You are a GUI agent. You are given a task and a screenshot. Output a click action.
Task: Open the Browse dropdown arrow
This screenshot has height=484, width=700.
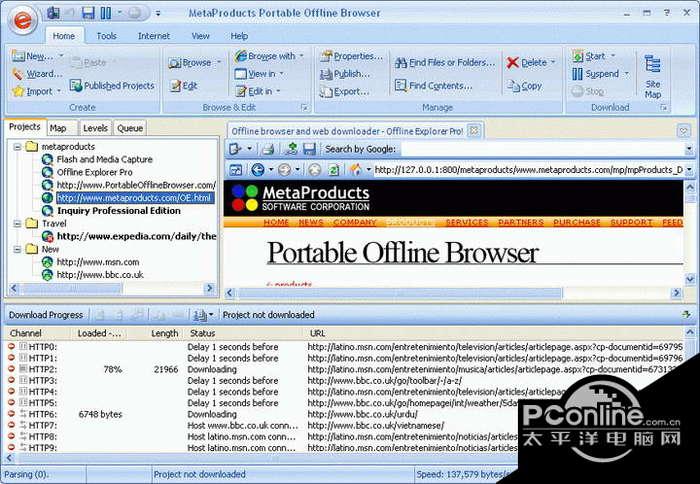point(219,63)
